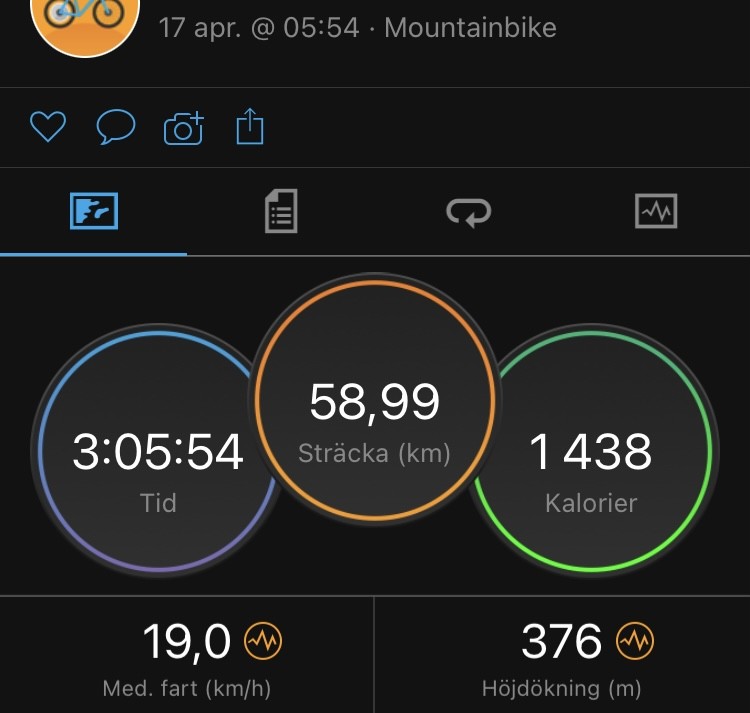The image size is (750, 713).
Task: Add photo with camera plus icon
Action: coord(183,128)
